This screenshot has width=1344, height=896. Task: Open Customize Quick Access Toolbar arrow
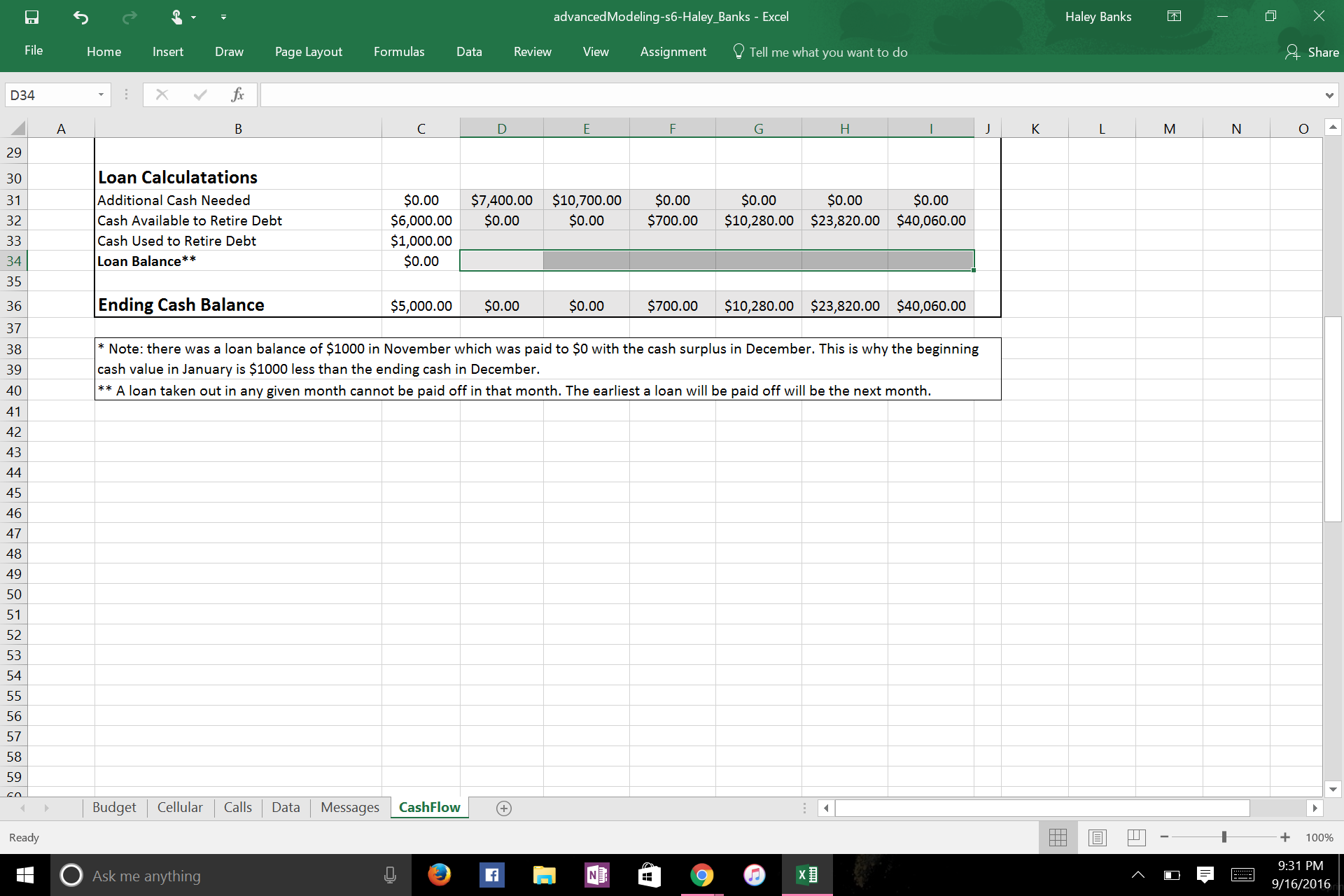223,17
